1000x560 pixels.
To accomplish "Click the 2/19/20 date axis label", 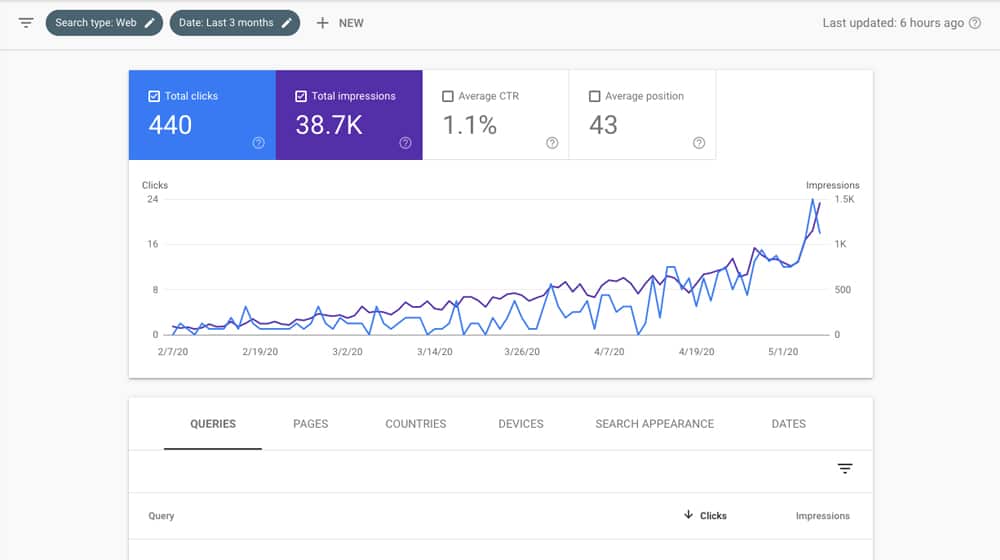I will (x=260, y=351).
